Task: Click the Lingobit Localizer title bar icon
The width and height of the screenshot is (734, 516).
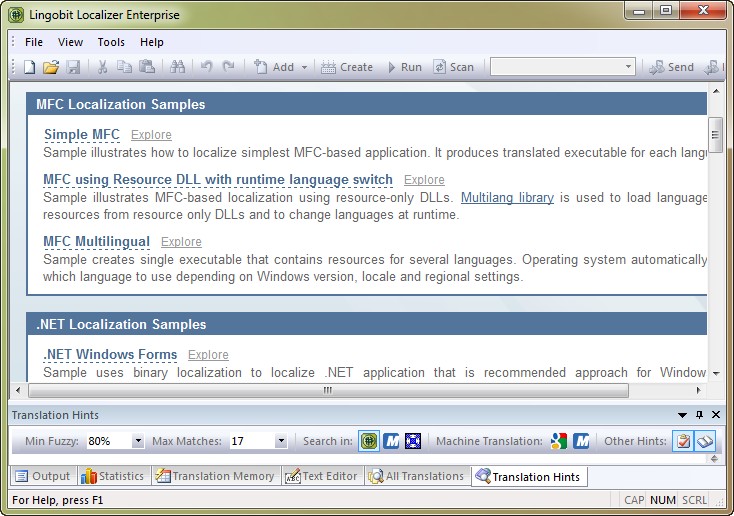Action: (16, 15)
